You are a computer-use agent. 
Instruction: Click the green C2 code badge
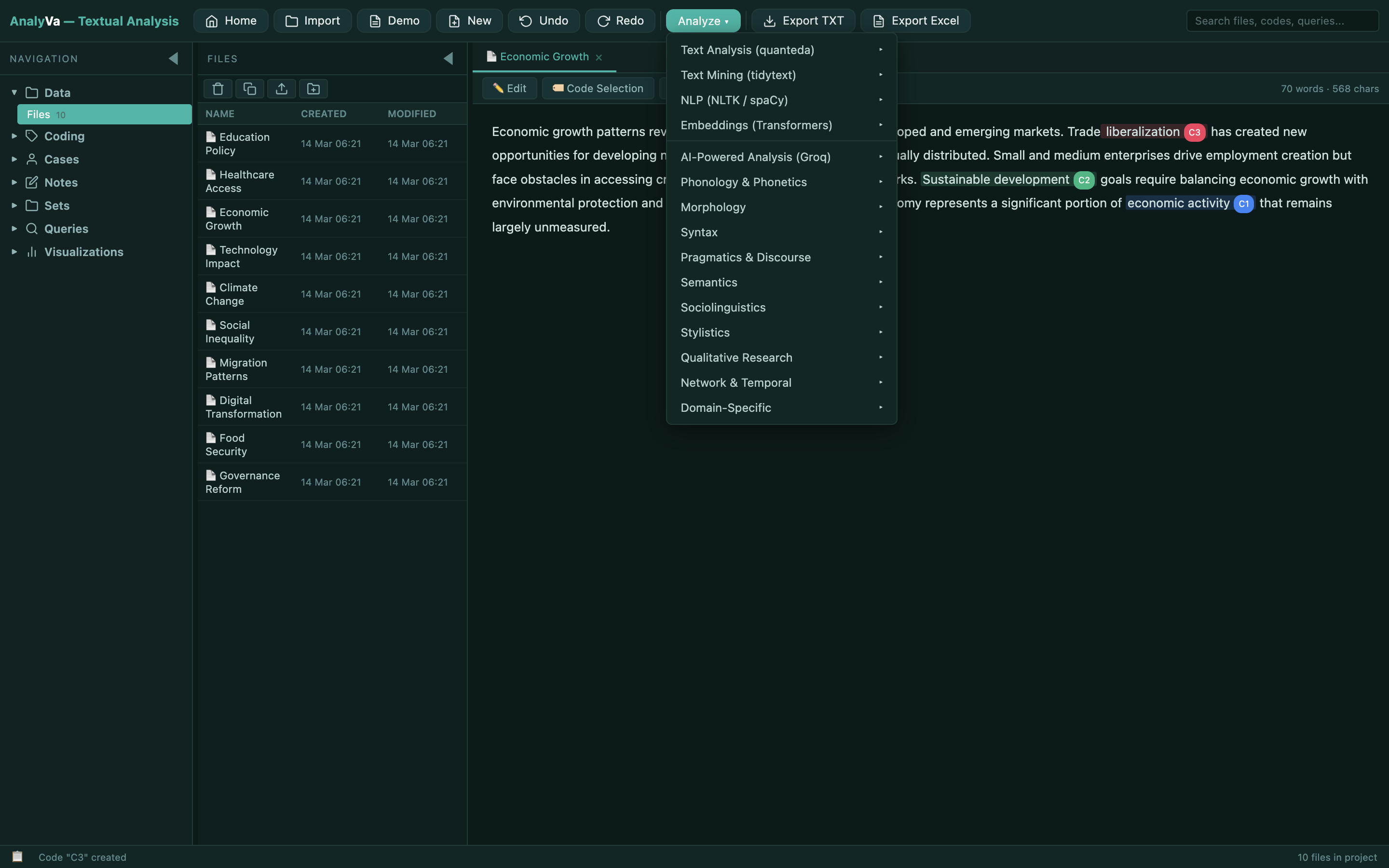[1084, 180]
